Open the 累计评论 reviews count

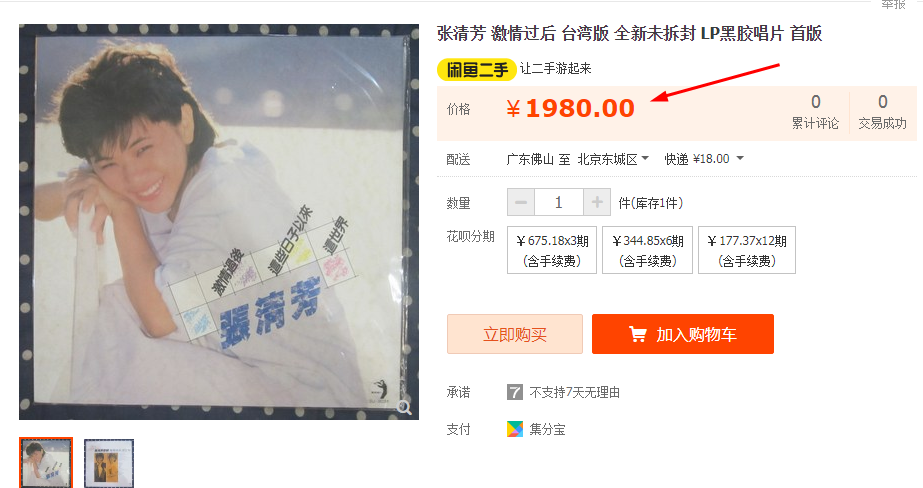[815, 112]
